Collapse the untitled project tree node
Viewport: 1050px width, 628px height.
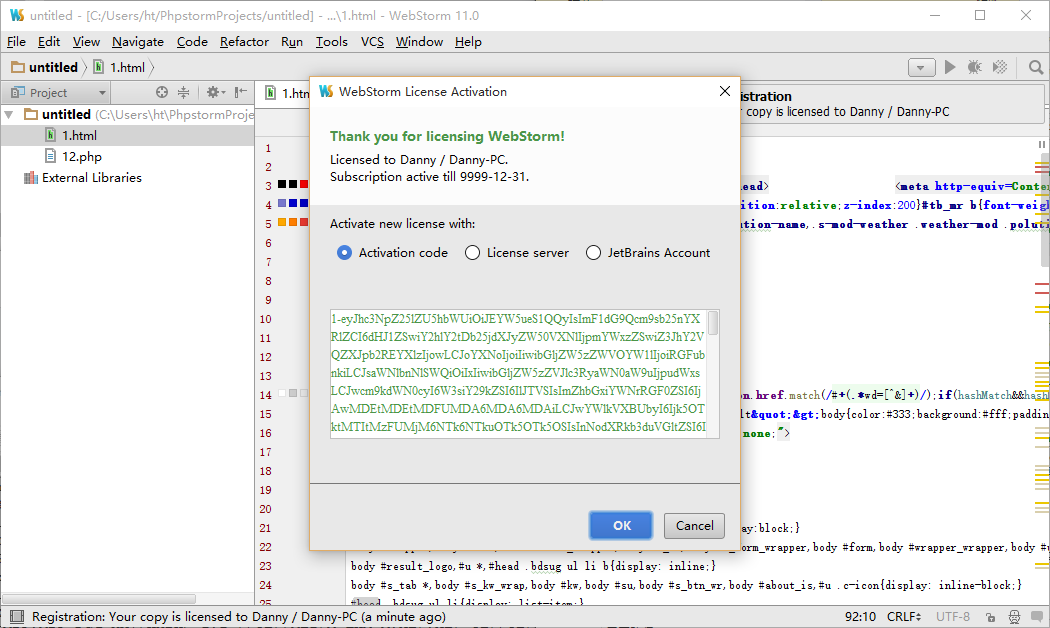coord(9,115)
